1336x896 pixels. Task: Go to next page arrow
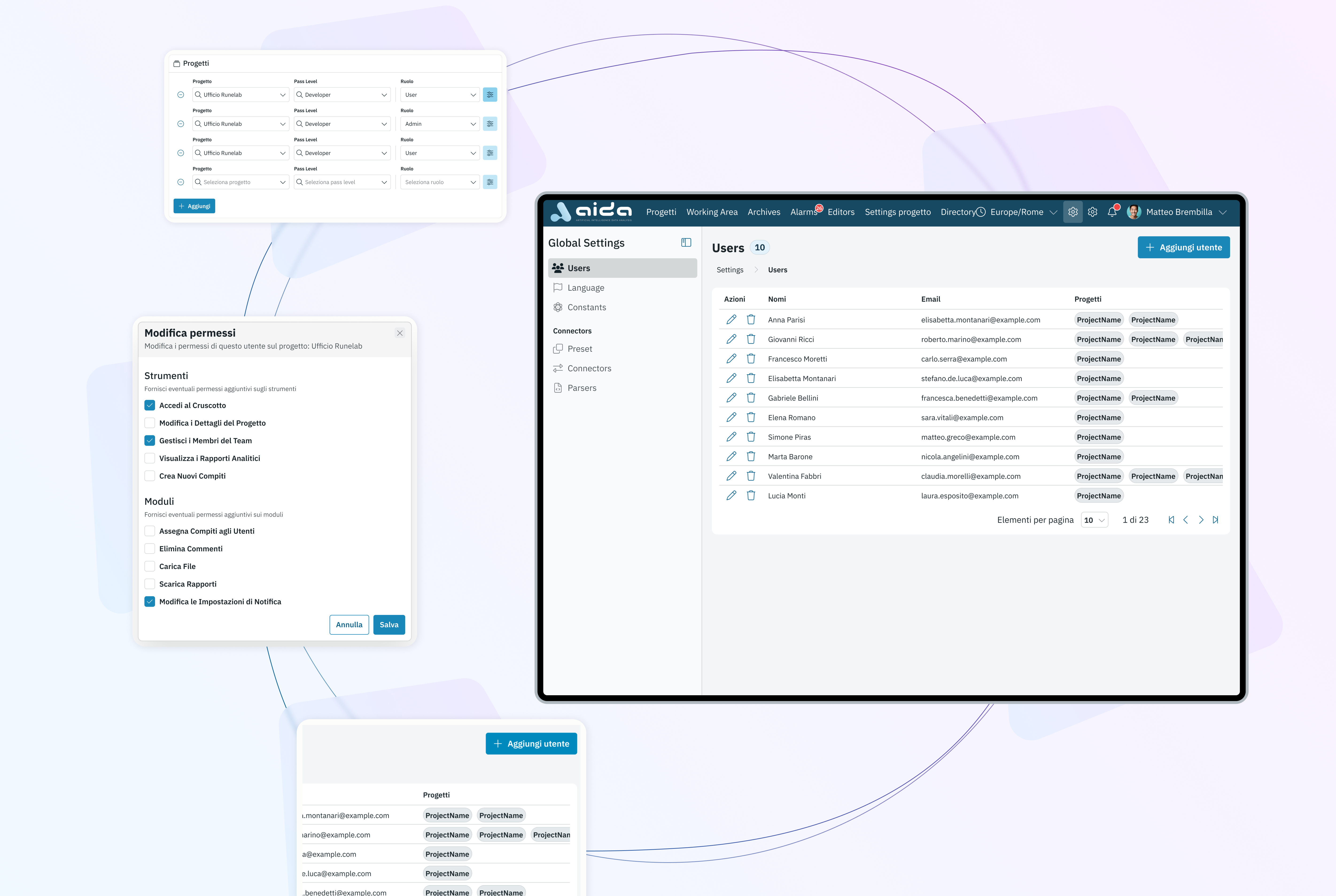[x=1201, y=520]
